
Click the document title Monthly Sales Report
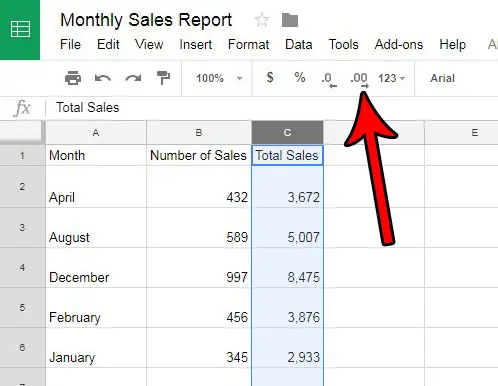pyautogui.click(x=146, y=20)
